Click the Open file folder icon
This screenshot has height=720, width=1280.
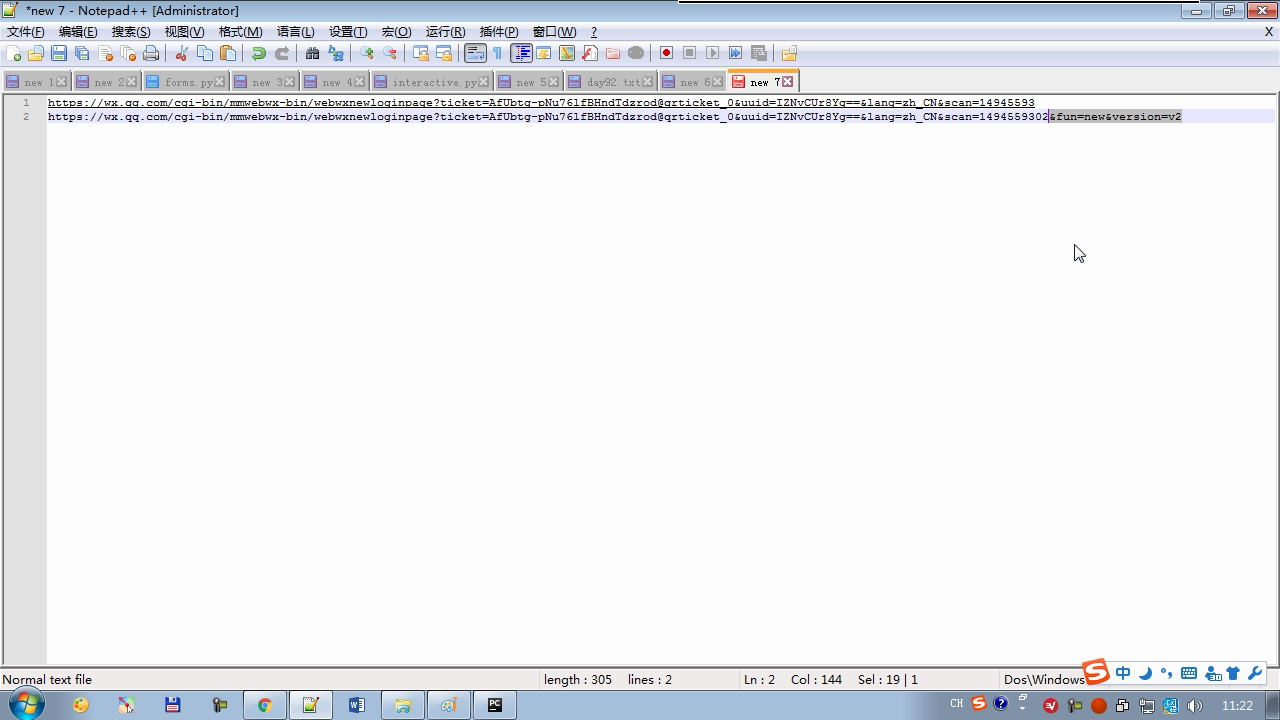click(36, 53)
